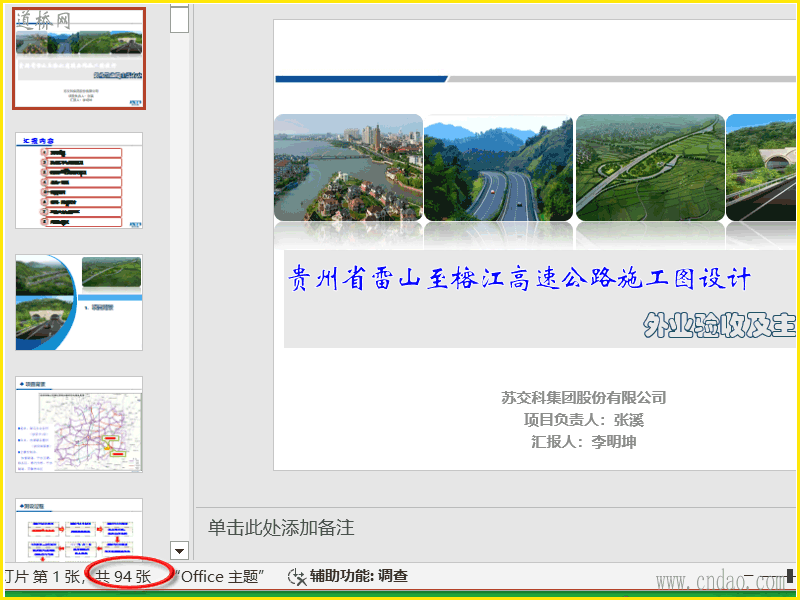The image size is (800, 600).
Task: Open the second slide thumbnail titled 汇报内容
Action: [79, 181]
